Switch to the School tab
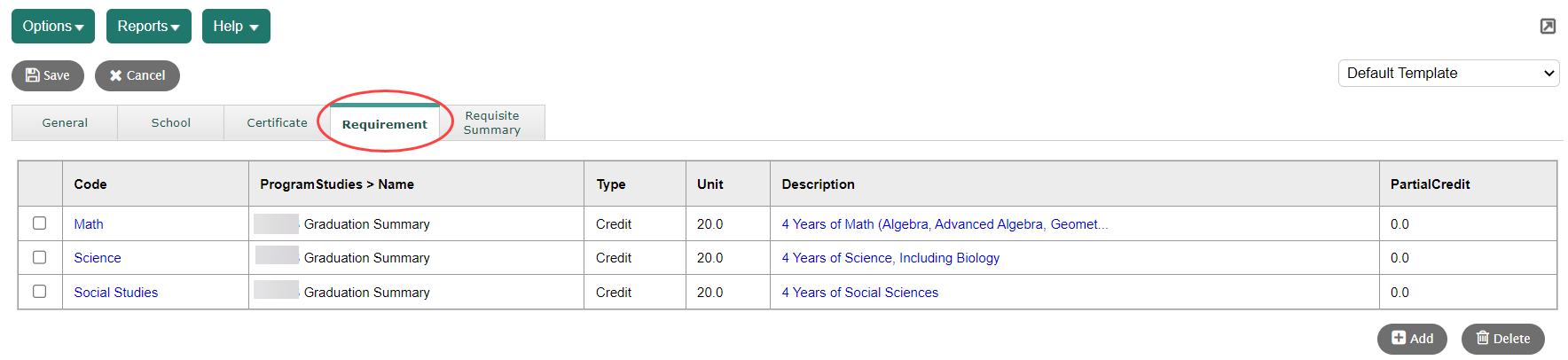The width and height of the screenshot is (1568, 360). [171, 123]
